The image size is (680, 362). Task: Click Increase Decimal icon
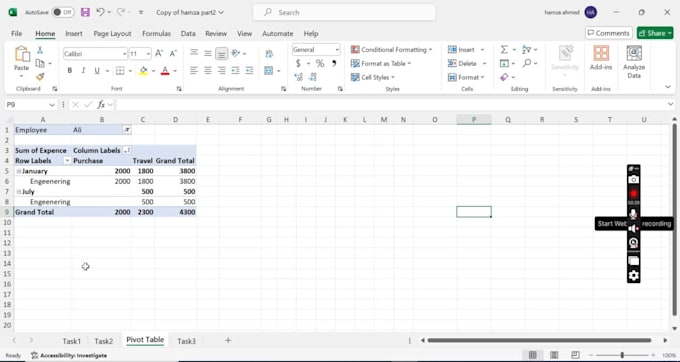pyautogui.click(x=298, y=77)
